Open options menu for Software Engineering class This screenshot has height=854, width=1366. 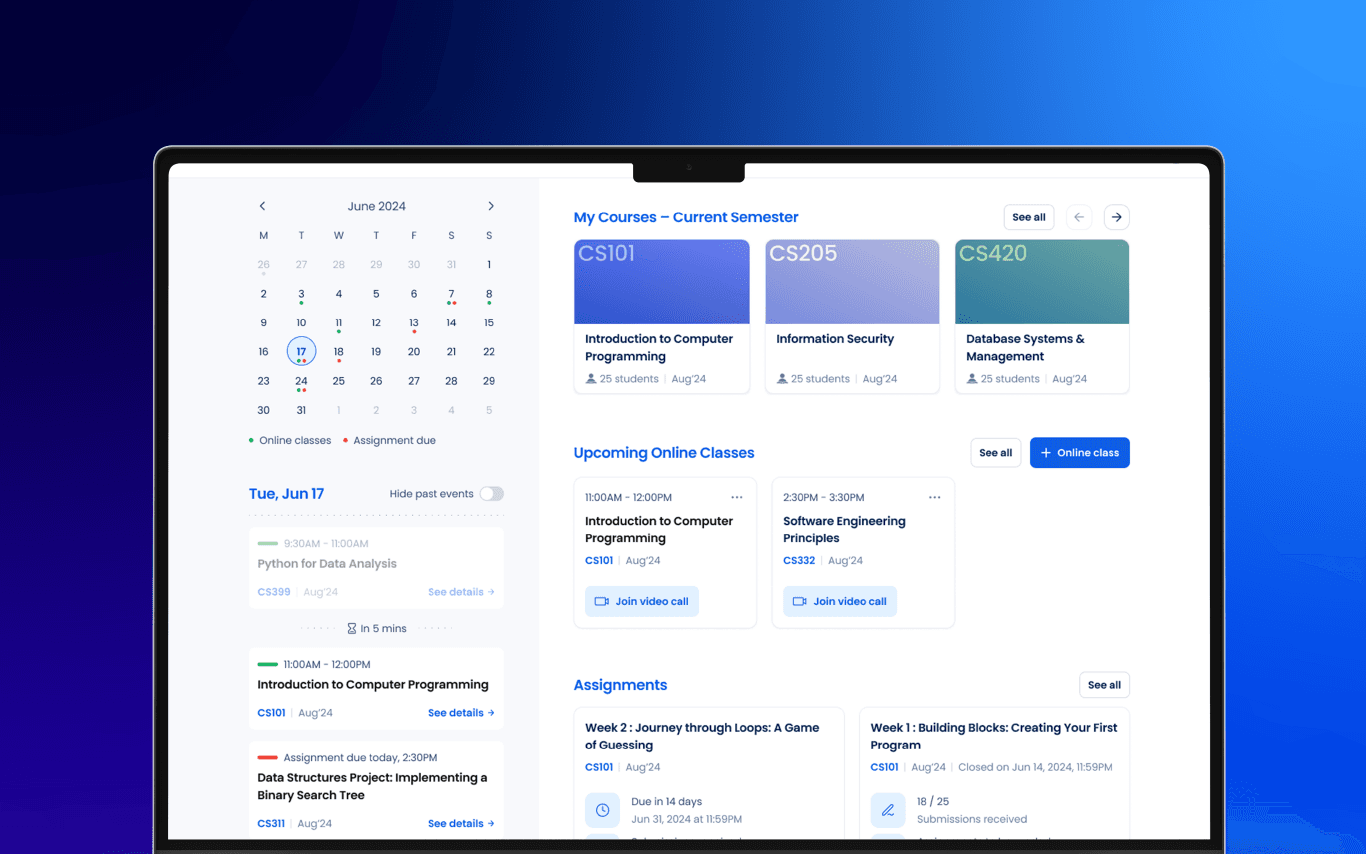[935, 497]
